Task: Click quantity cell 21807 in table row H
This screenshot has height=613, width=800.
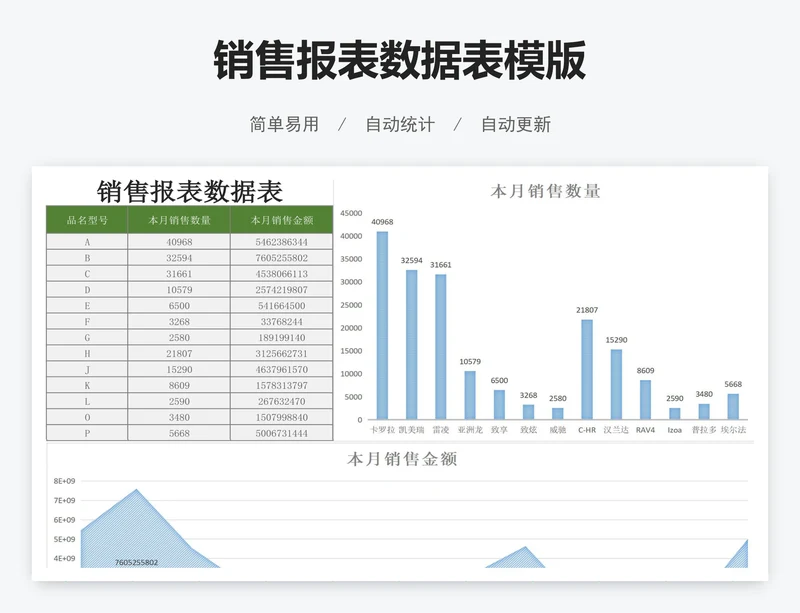Action: (x=179, y=353)
